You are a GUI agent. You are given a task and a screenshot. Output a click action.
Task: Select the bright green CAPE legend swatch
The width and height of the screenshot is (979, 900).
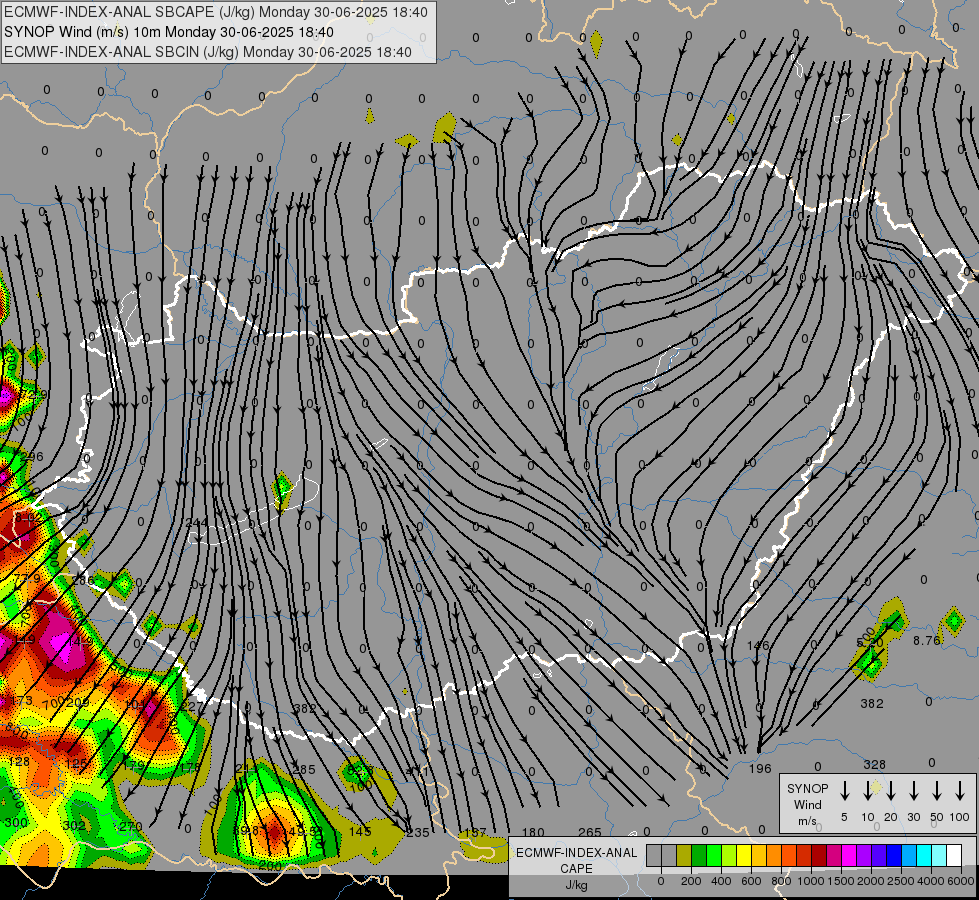[x=714, y=856]
